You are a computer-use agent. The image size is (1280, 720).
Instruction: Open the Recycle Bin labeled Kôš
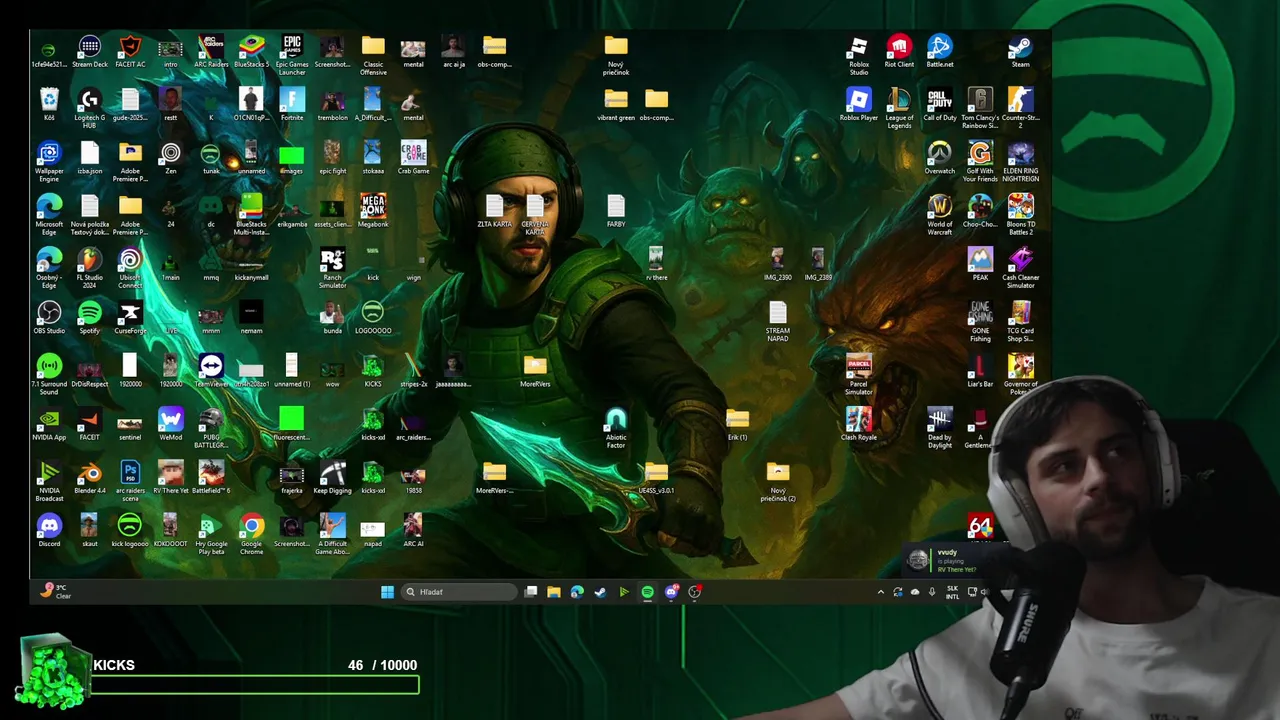[49, 105]
